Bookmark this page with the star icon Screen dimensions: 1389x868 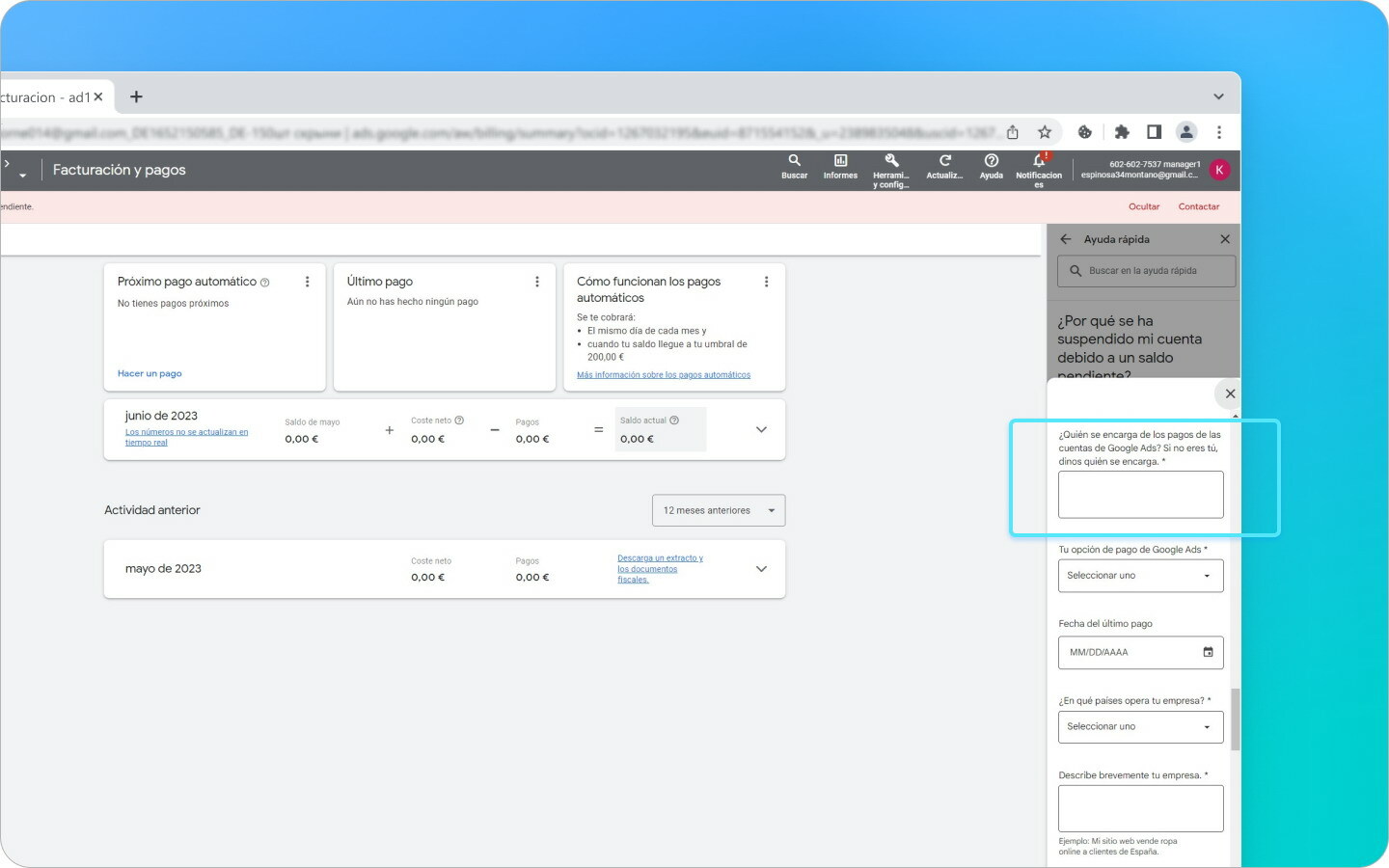pyautogui.click(x=1045, y=132)
